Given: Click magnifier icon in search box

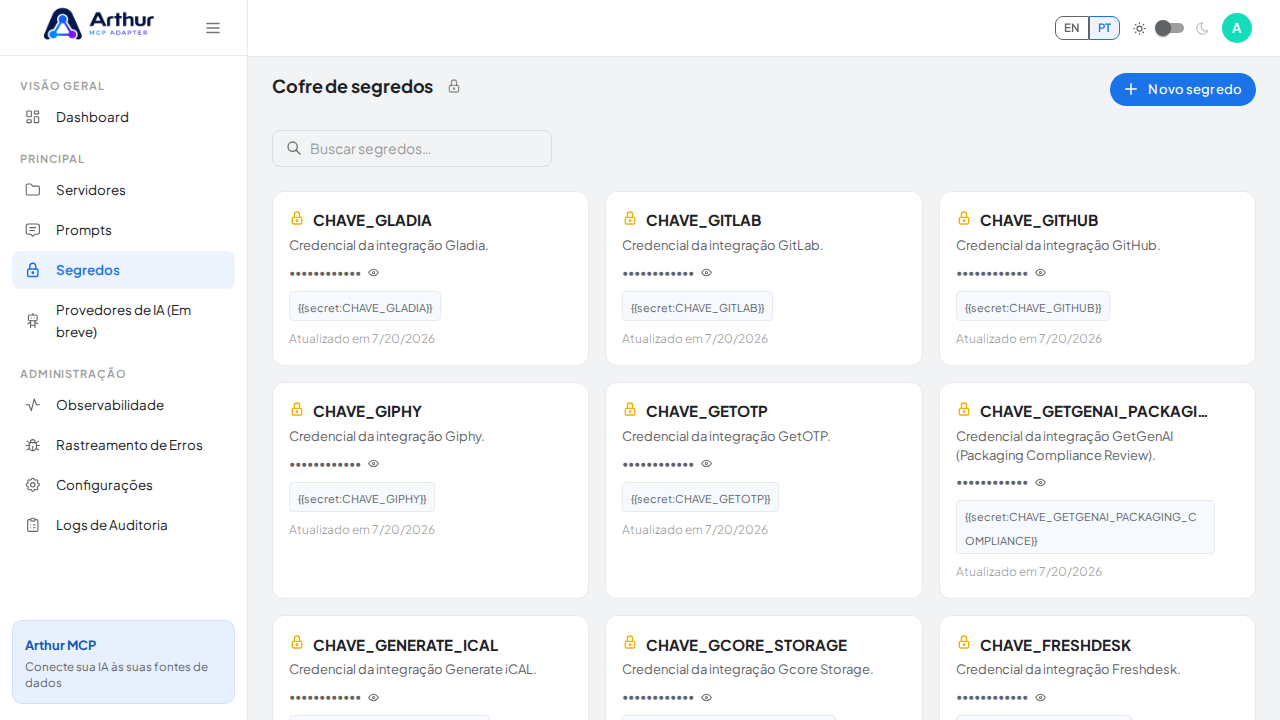Looking at the screenshot, I should coord(294,148).
